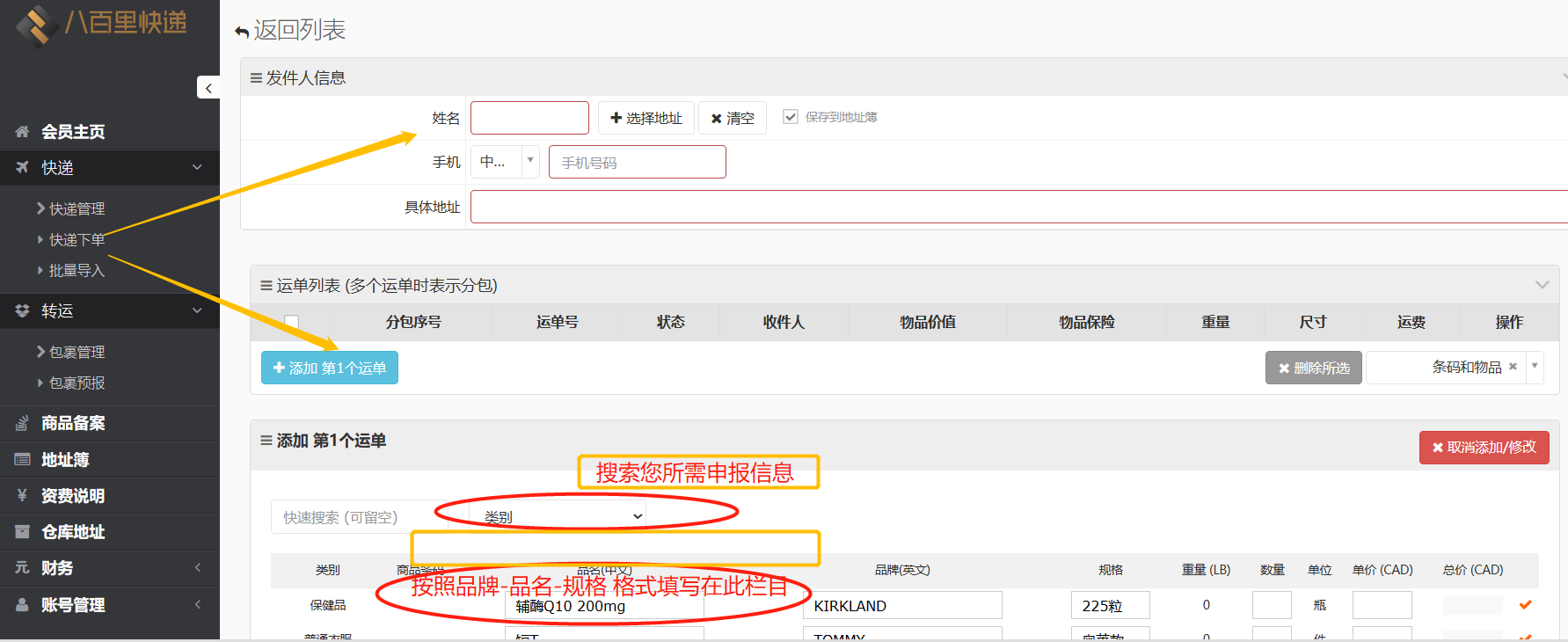Open 快递管理 submenu item
Image resolution: width=1568 pixels, height=642 pixels.
[x=77, y=208]
